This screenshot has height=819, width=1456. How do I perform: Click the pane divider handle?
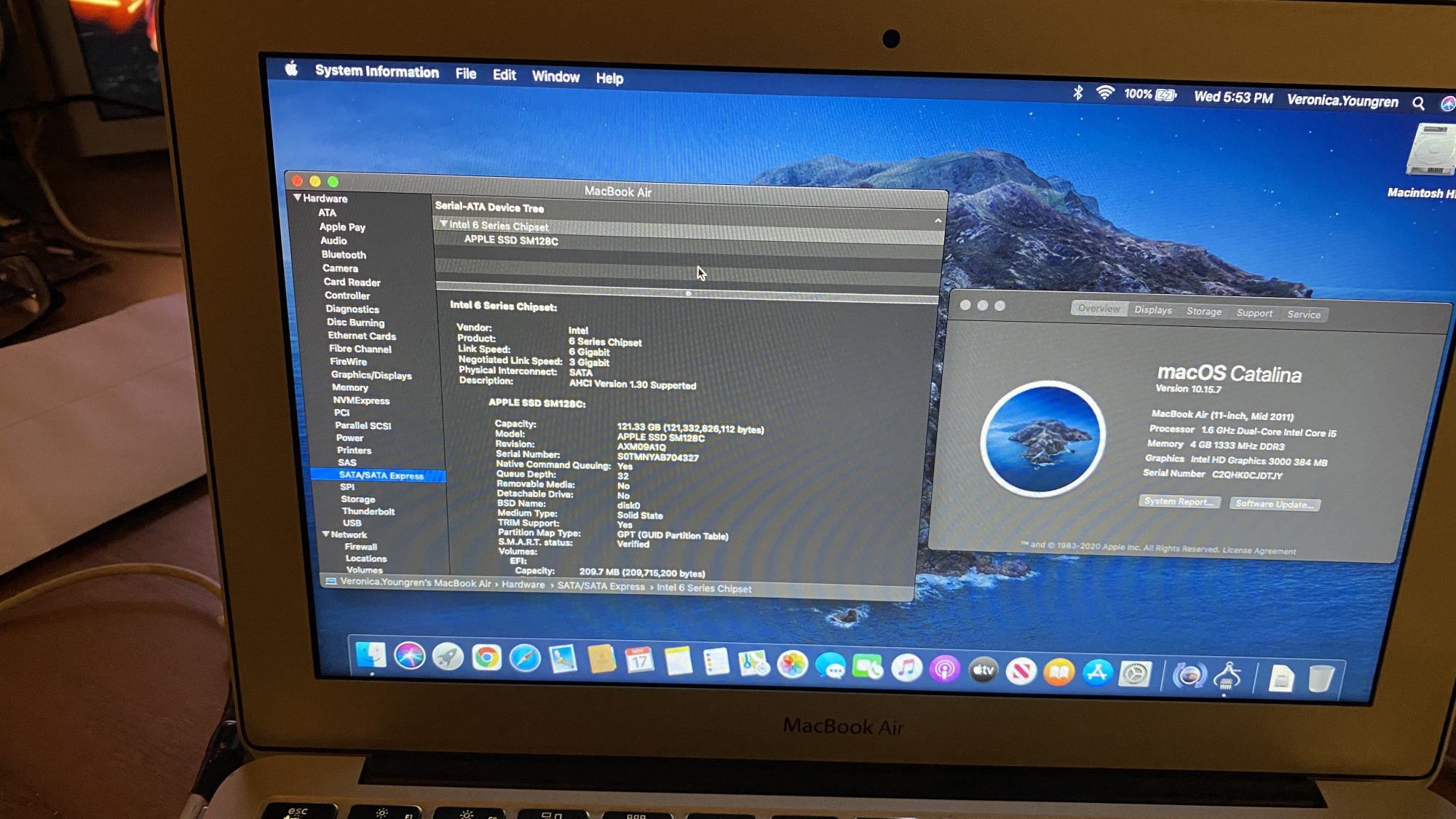pos(688,293)
